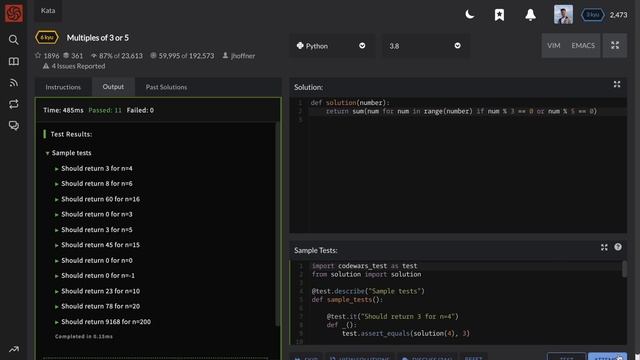This screenshot has height=360, width=640.
Task: Expand the Solution editor panel
Action: (x=617, y=84)
